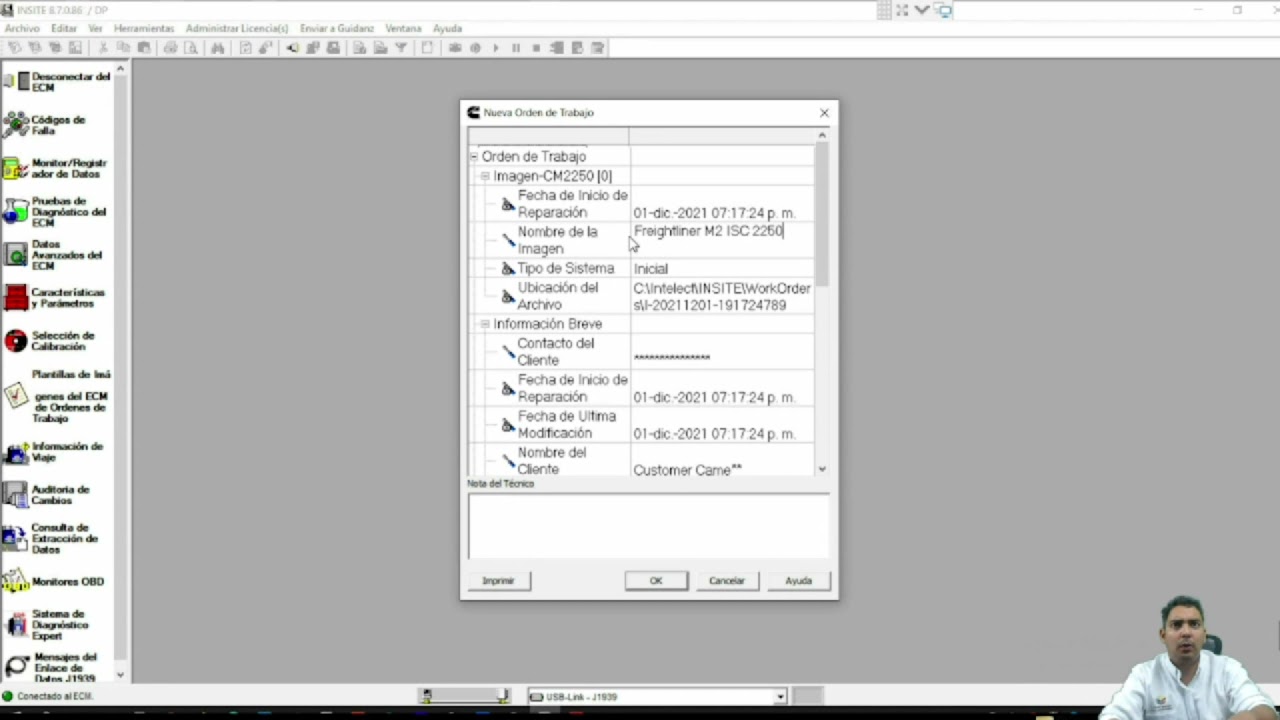Click the Ubicación del Archivo path value
This screenshot has height=720, width=1280.
721,297
